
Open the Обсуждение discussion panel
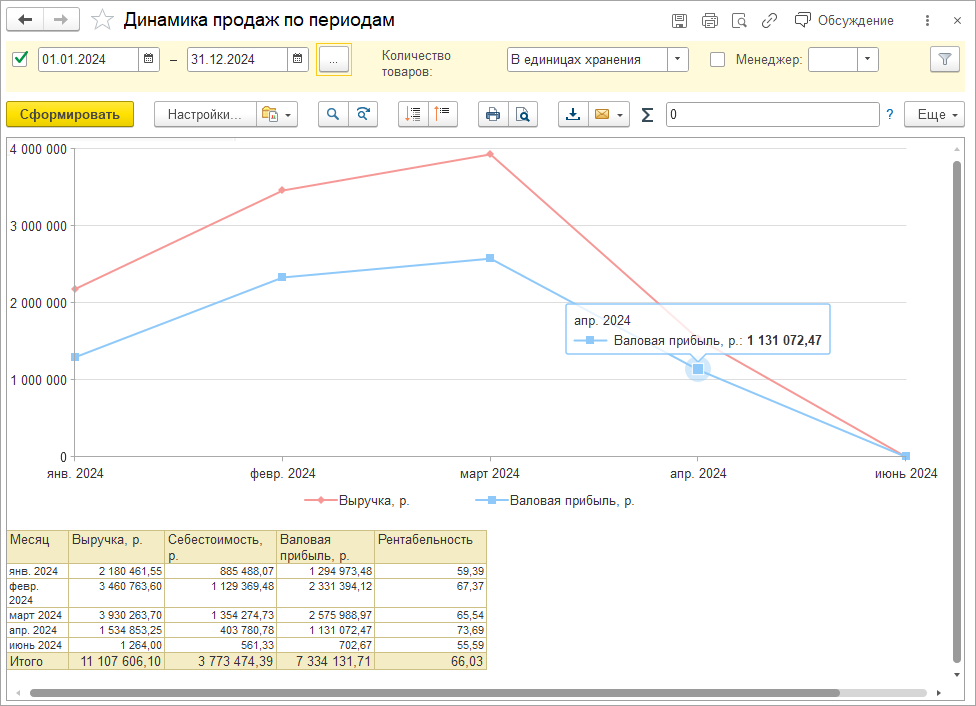coord(844,21)
